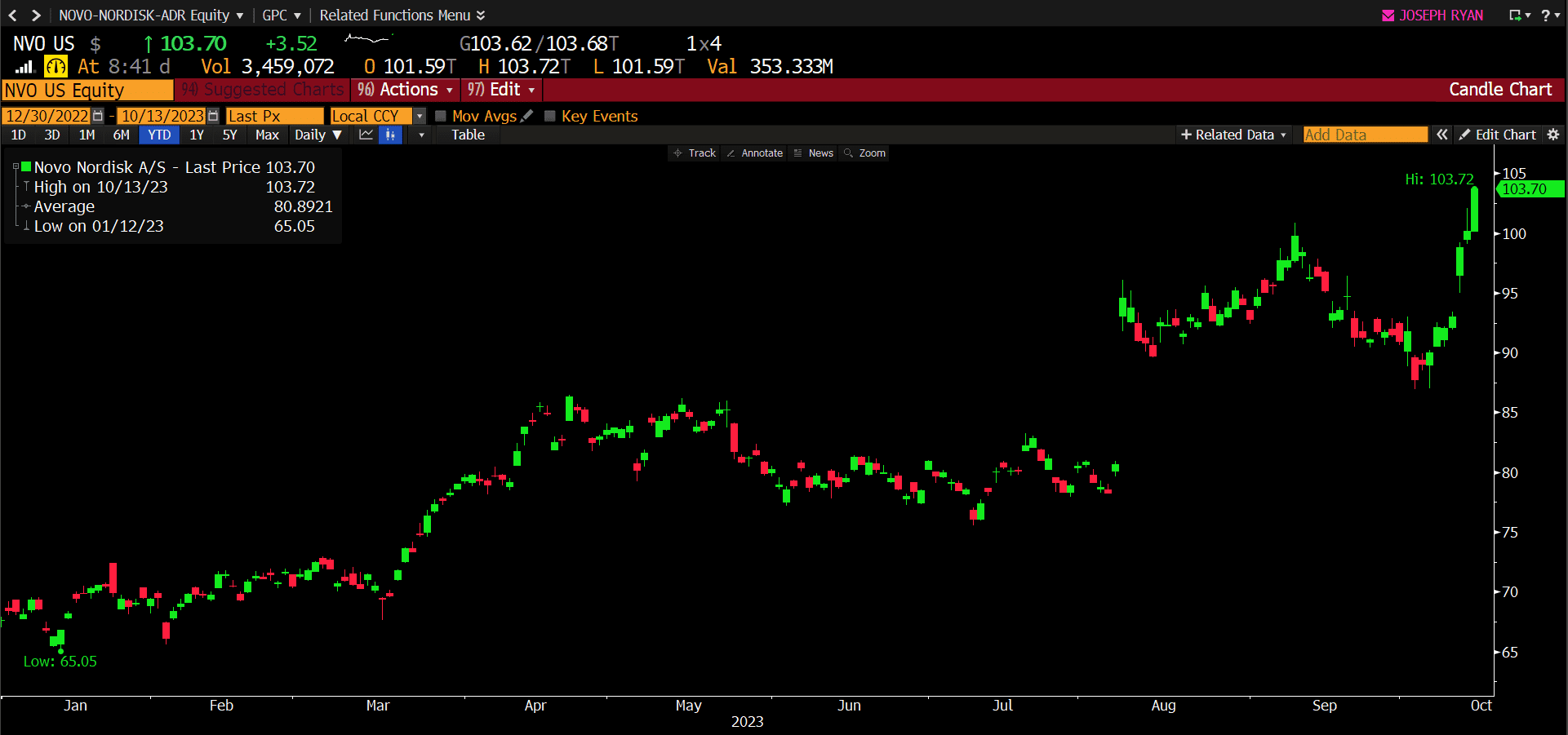
Task: Toggle the Mov Avgs checkbox
Action: [441, 116]
